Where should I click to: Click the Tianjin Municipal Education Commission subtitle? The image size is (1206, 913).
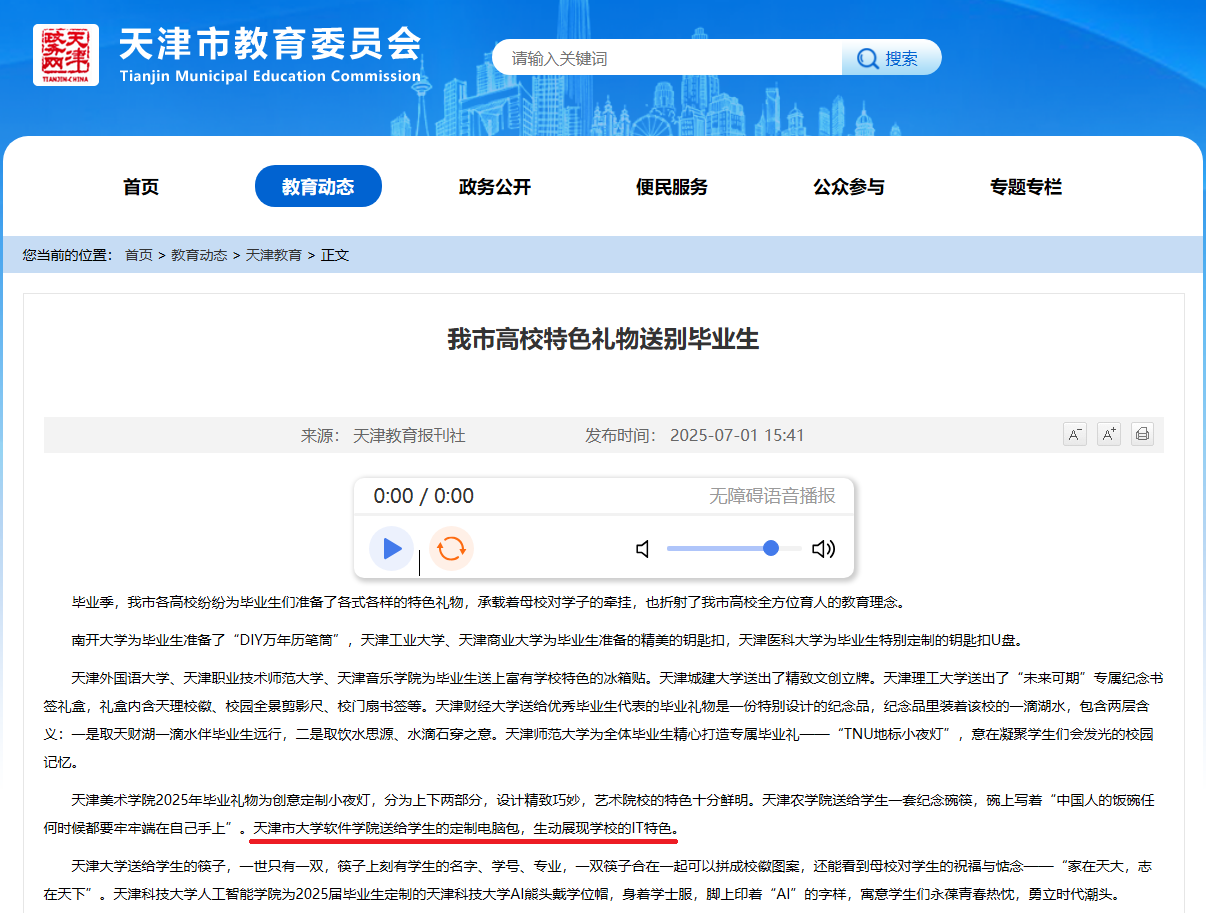tap(270, 76)
